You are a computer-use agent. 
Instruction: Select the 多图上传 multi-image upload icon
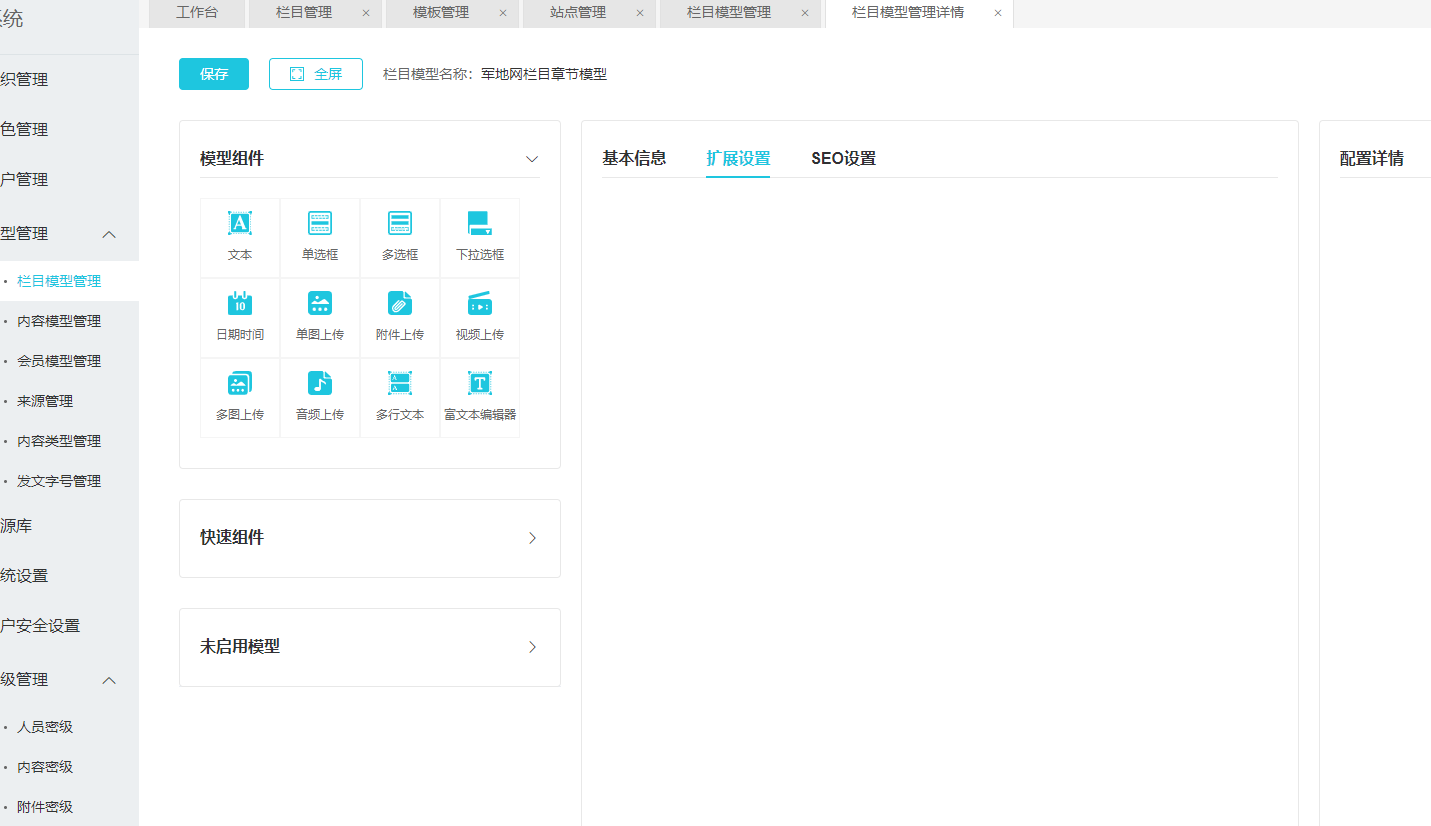point(240,384)
